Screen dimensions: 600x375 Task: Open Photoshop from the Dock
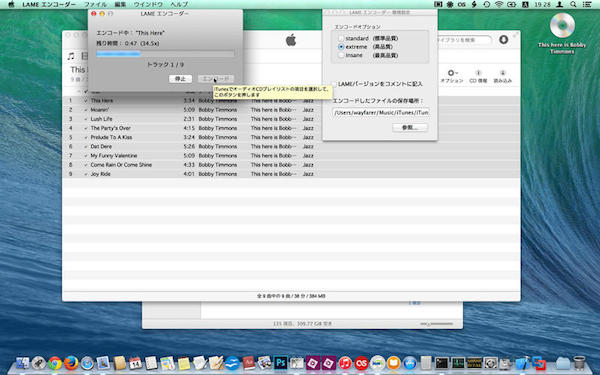pos(280,363)
